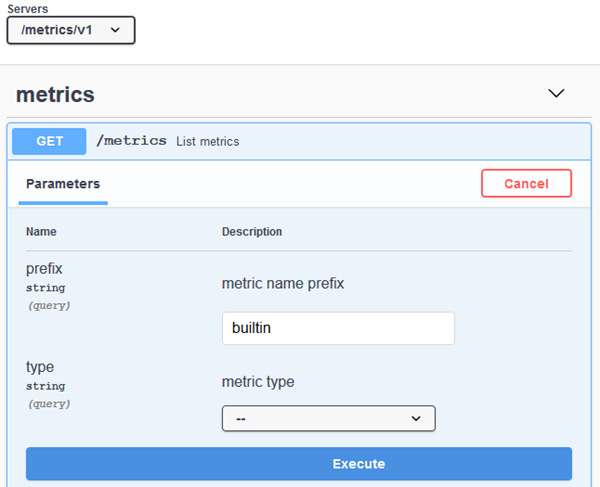The image size is (600, 487).
Task: Focus the prefix input containing builtin
Action: click(x=338, y=328)
